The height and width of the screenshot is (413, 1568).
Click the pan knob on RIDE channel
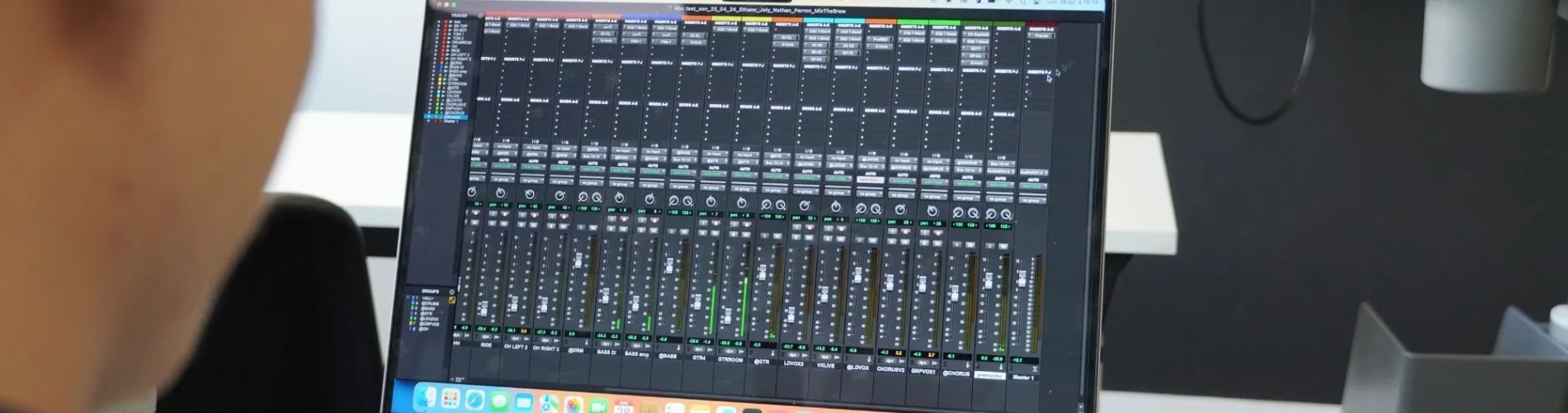coord(500,193)
